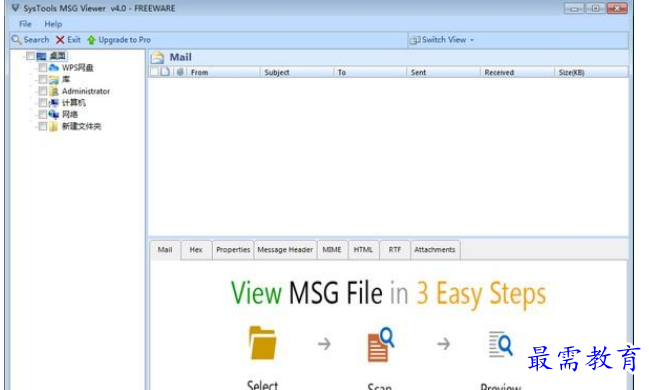649x390 pixels.
Task: Switch to the HTML tab
Action: (363, 250)
